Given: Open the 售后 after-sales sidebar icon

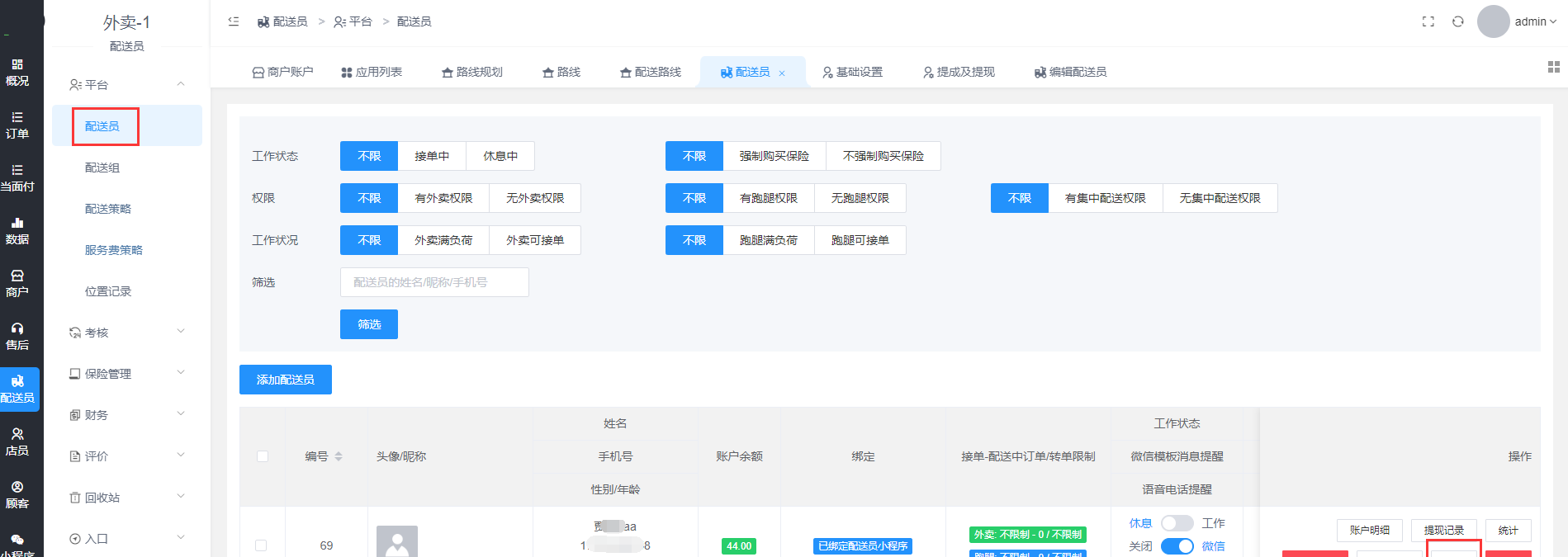Looking at the screenshot, I should click(17, 337).
